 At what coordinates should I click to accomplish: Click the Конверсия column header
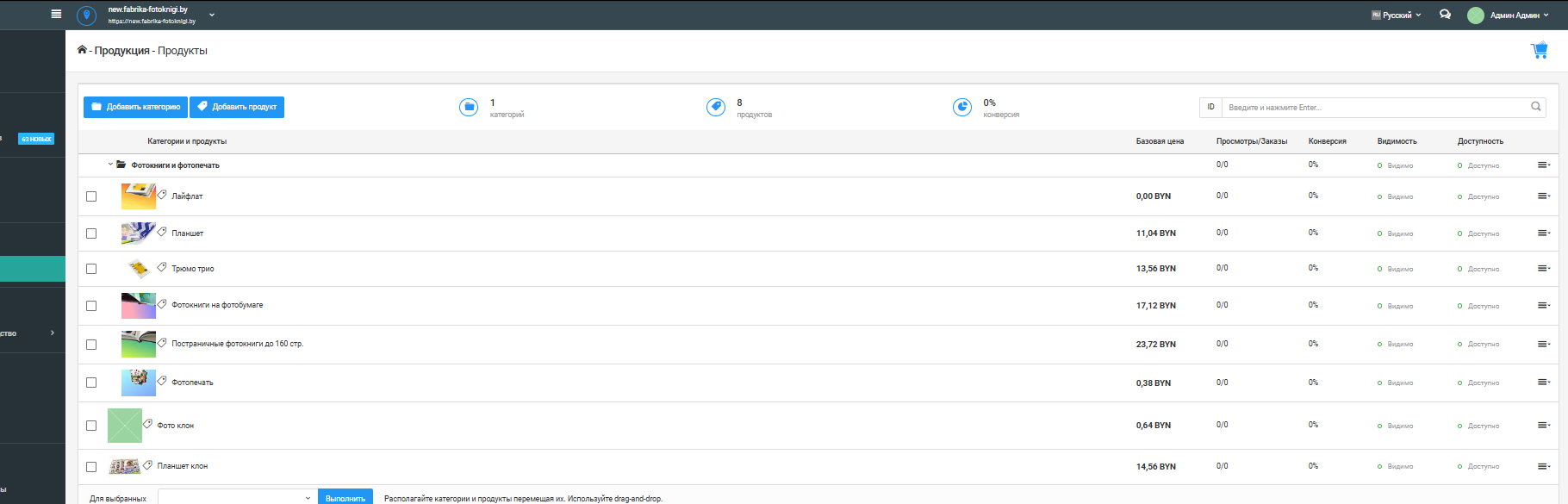1328,141
